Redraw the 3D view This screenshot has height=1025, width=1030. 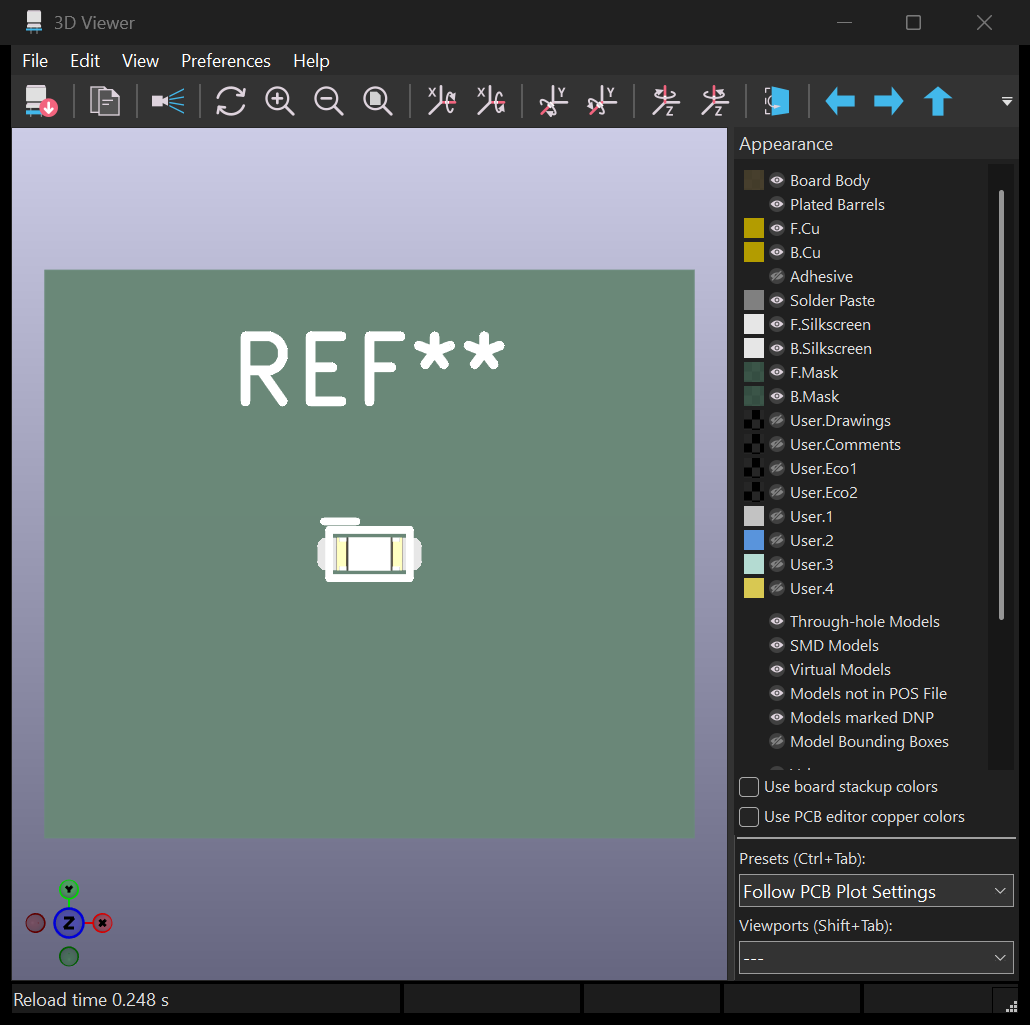pos(231,101)
